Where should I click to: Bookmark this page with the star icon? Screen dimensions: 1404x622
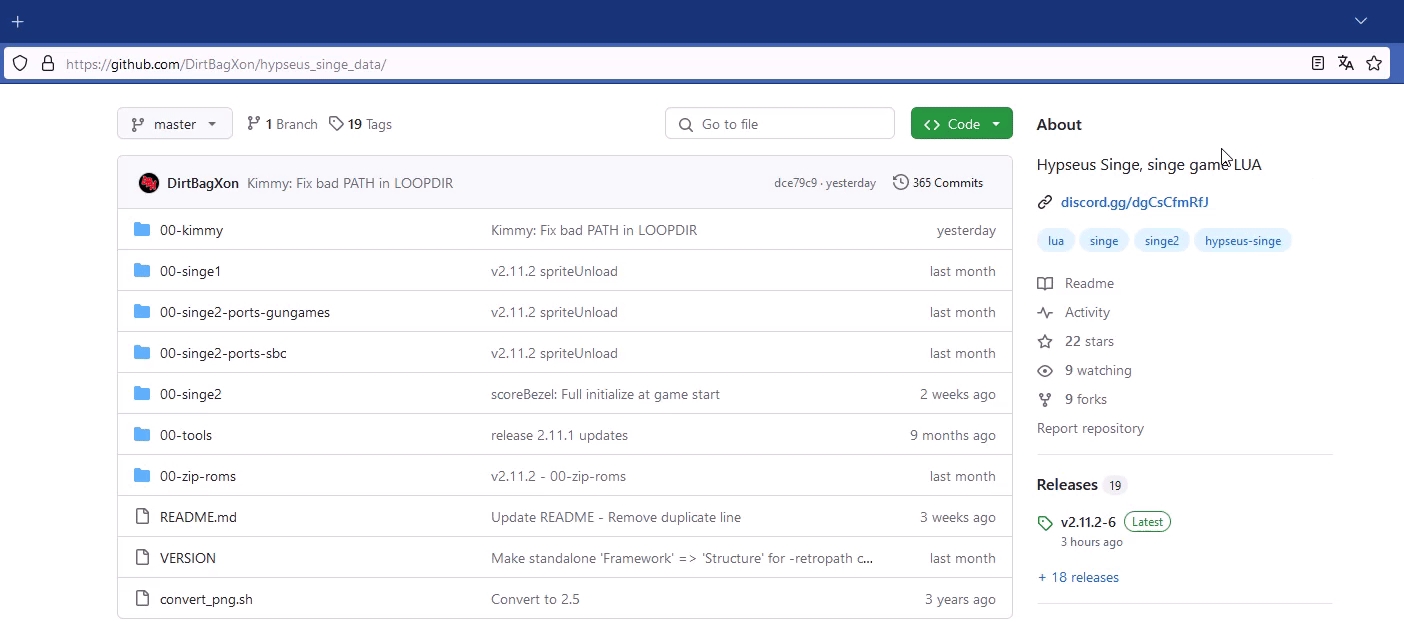[1374, 64]
